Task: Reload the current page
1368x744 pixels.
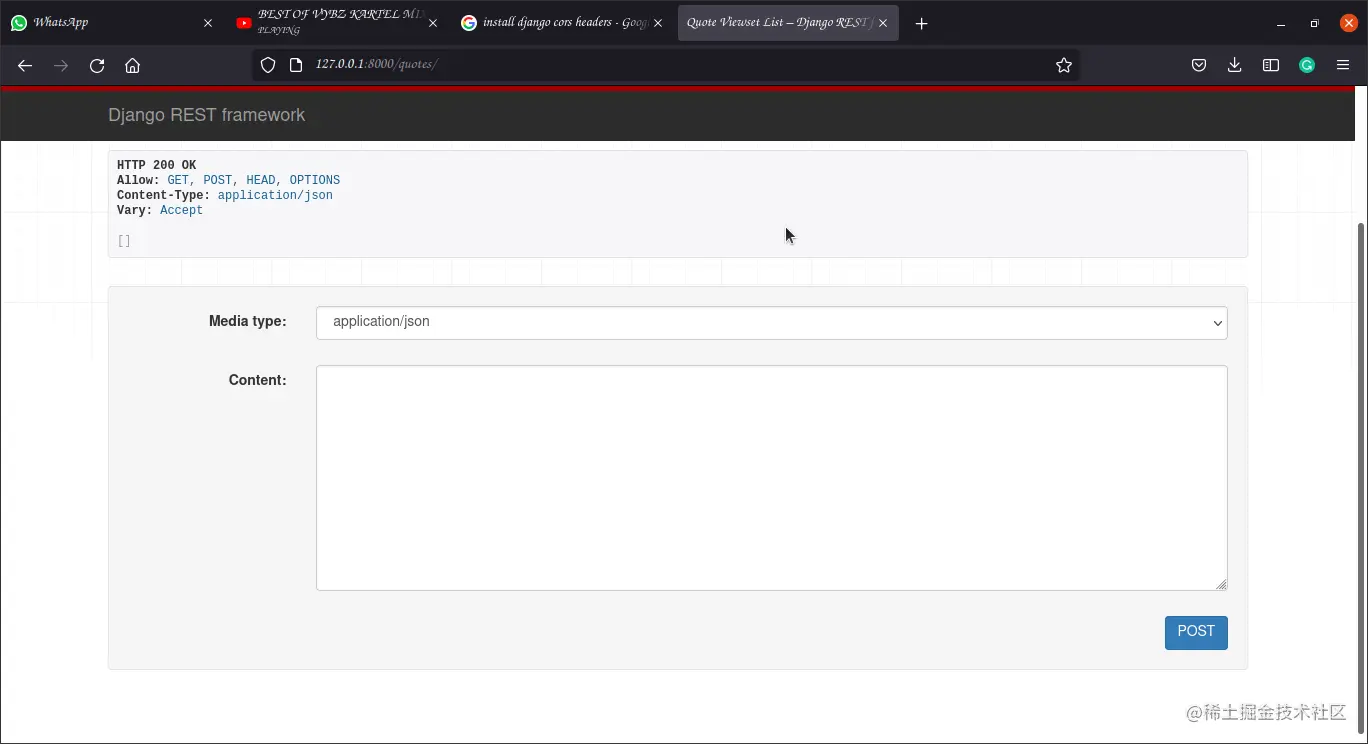Action: coord(97,65)
